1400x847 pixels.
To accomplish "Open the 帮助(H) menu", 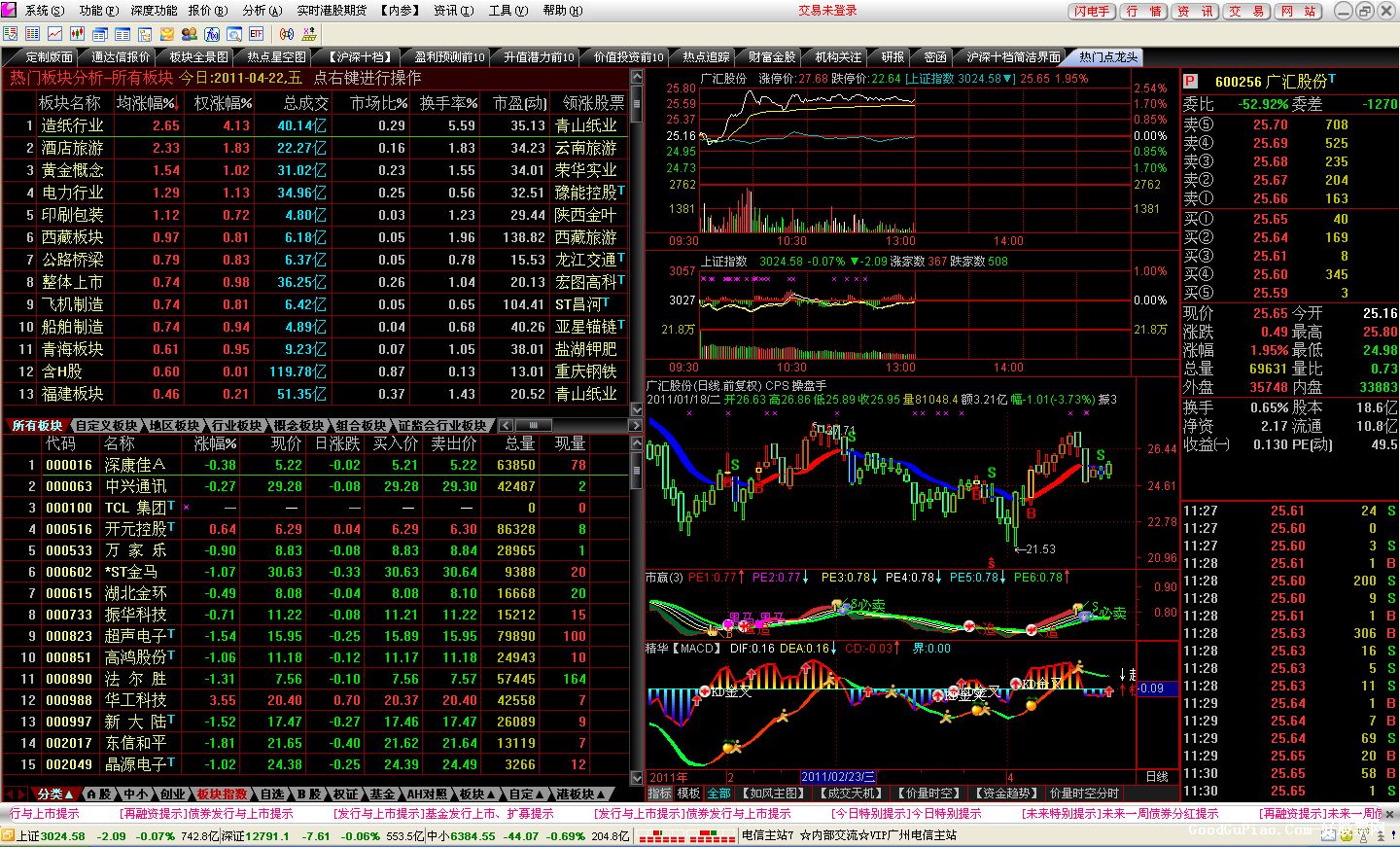I will (562, 11).
